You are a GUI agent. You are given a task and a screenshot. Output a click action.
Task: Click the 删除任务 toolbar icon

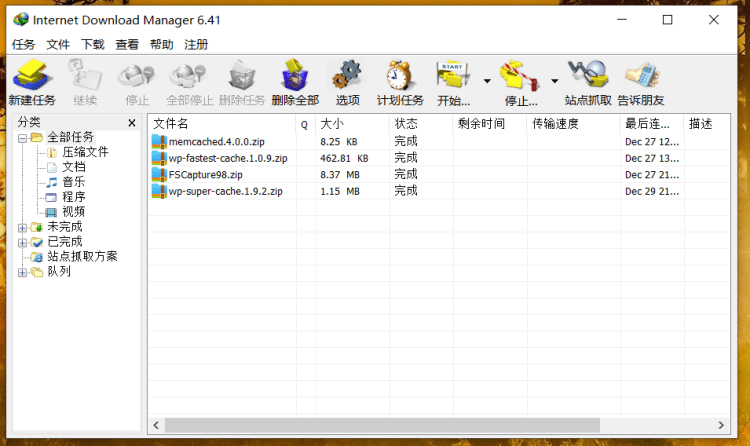point(242,75)
